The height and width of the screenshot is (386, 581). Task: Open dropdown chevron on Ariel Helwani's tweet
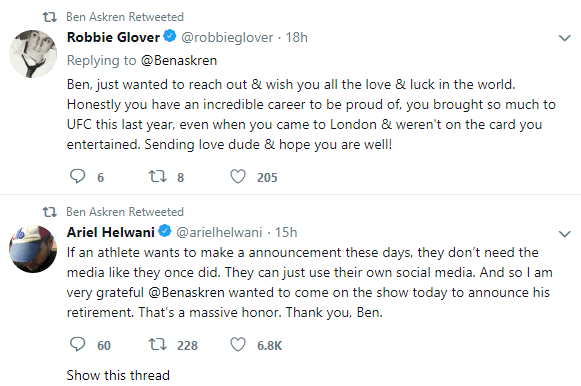point(564,234)
